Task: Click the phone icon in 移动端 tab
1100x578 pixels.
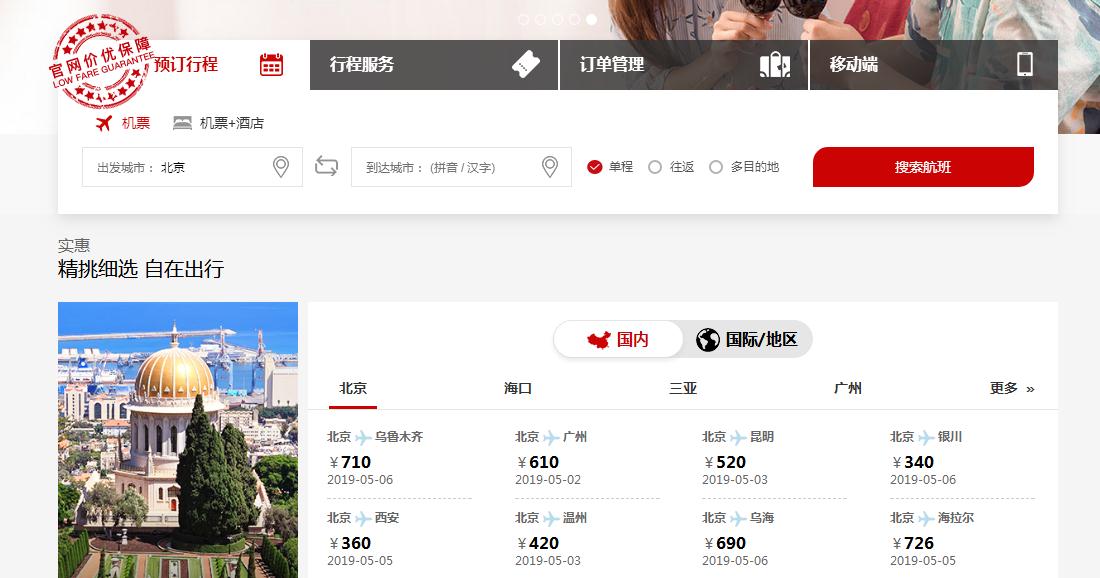Action: pos(1025,64)
